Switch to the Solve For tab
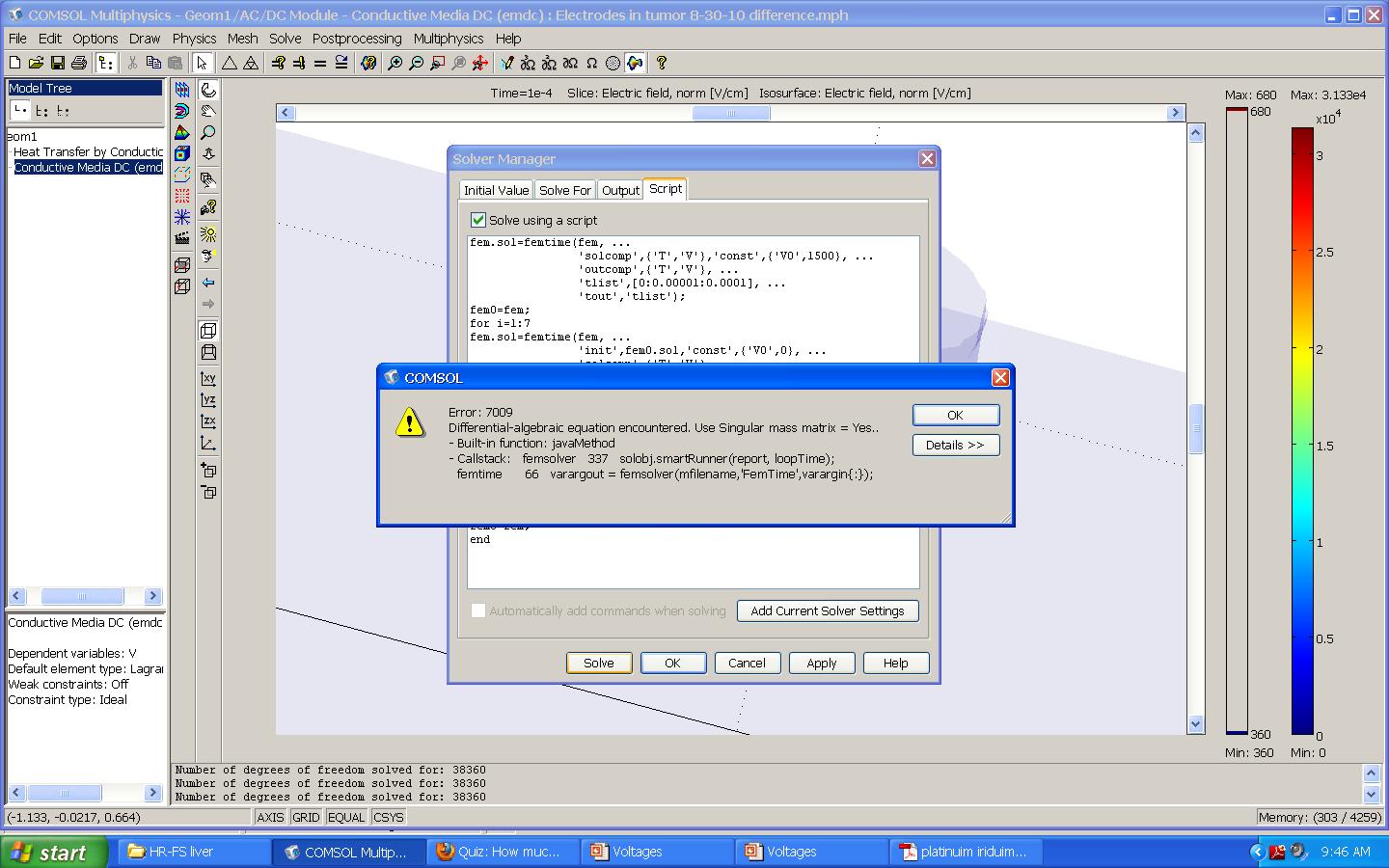This screenshot has width=1389, height=868. tap(565, 190)
